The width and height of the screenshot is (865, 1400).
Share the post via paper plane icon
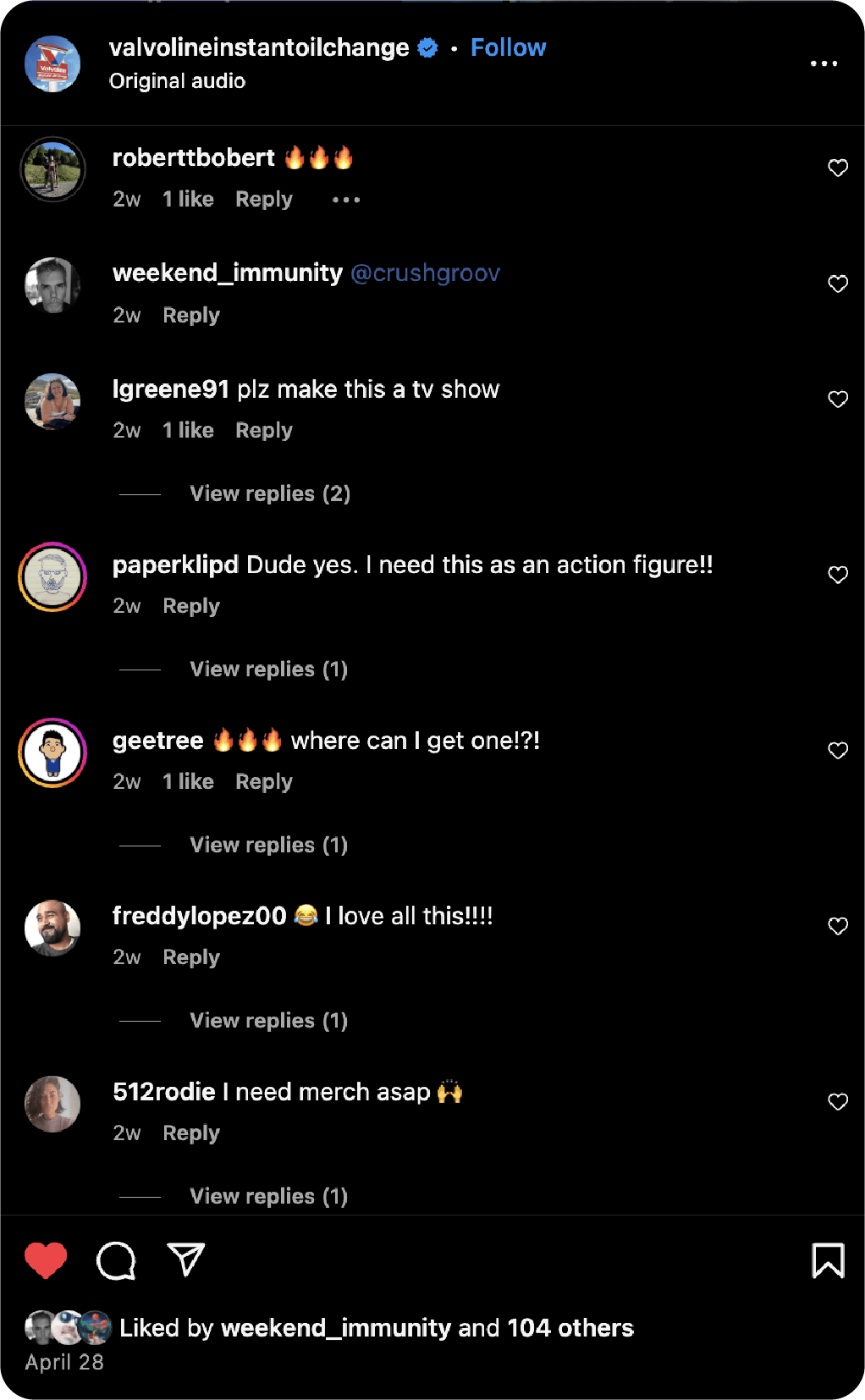(x=186, y=1259)
